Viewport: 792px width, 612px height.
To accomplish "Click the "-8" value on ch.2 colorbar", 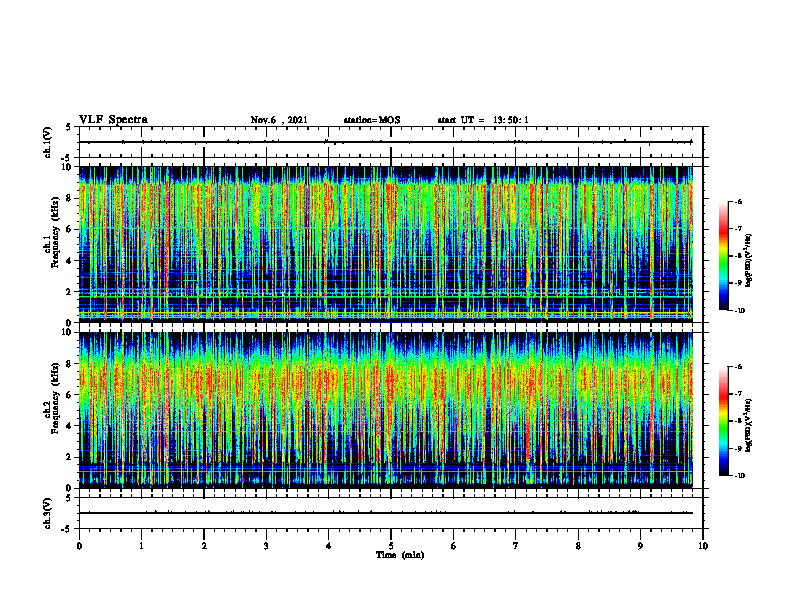I will click(x=739, y=421).
